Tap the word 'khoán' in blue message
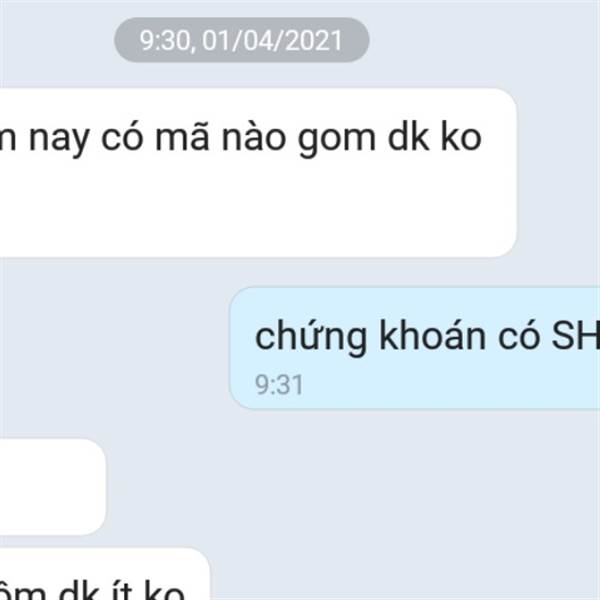Screen dimensions: 600x600 coord(432,334)
